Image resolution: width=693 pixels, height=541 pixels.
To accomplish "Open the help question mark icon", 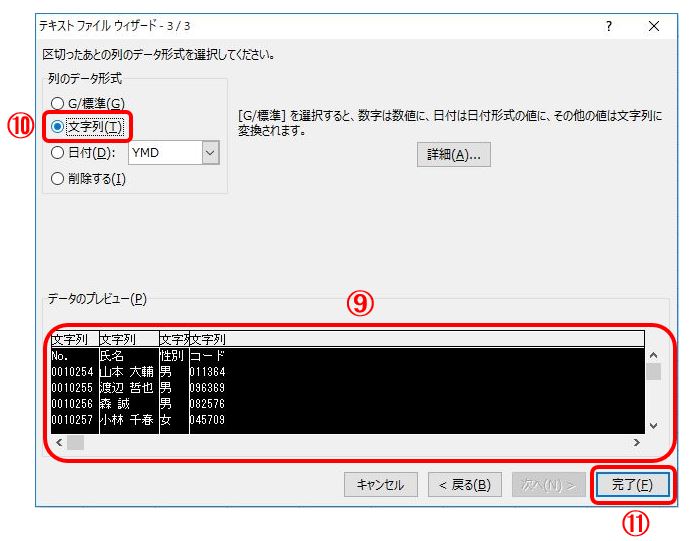I will tap(609, 26).
